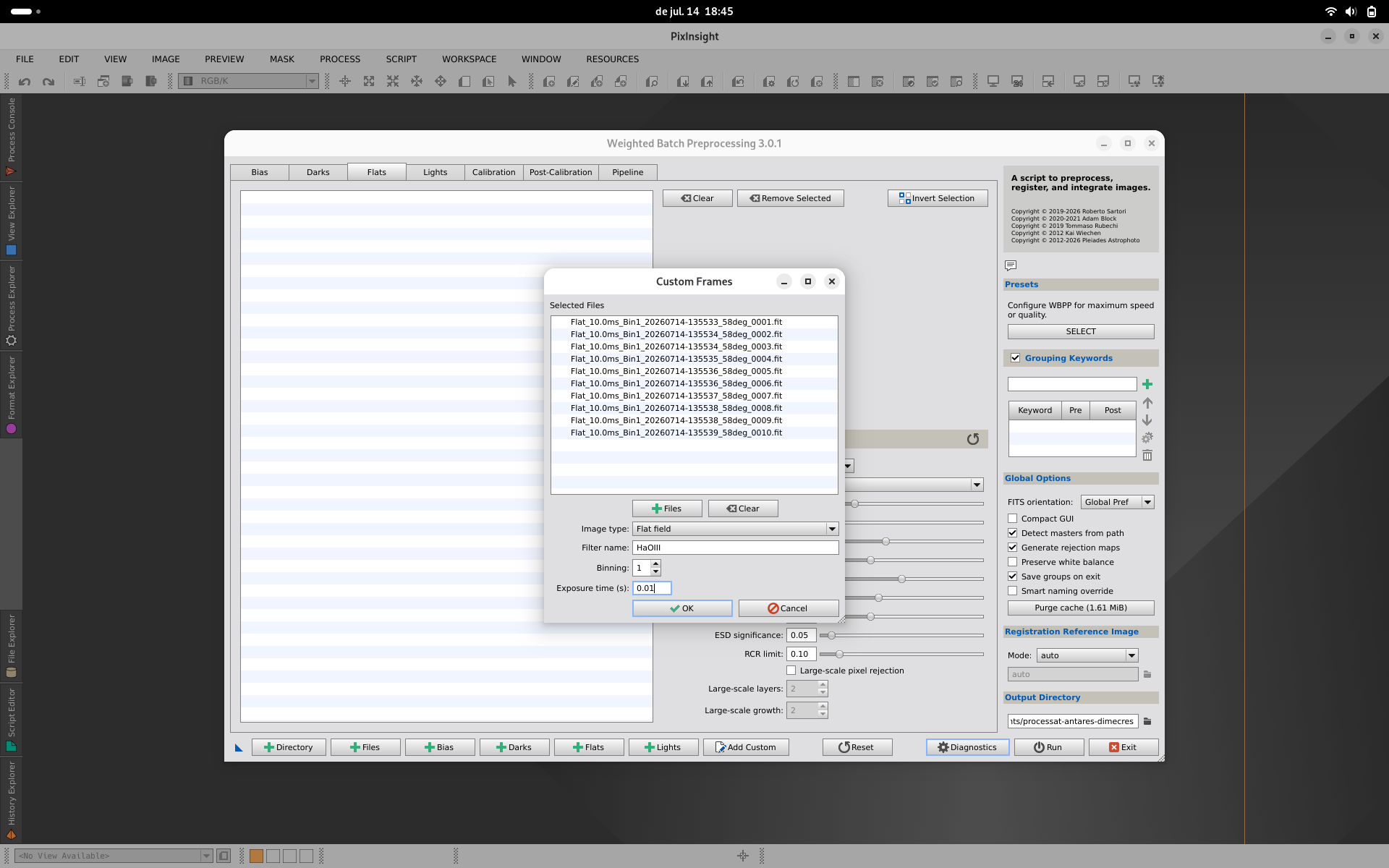Confirm custom frames with OK button
This screenshot has width=1389, height=868.
682,608
